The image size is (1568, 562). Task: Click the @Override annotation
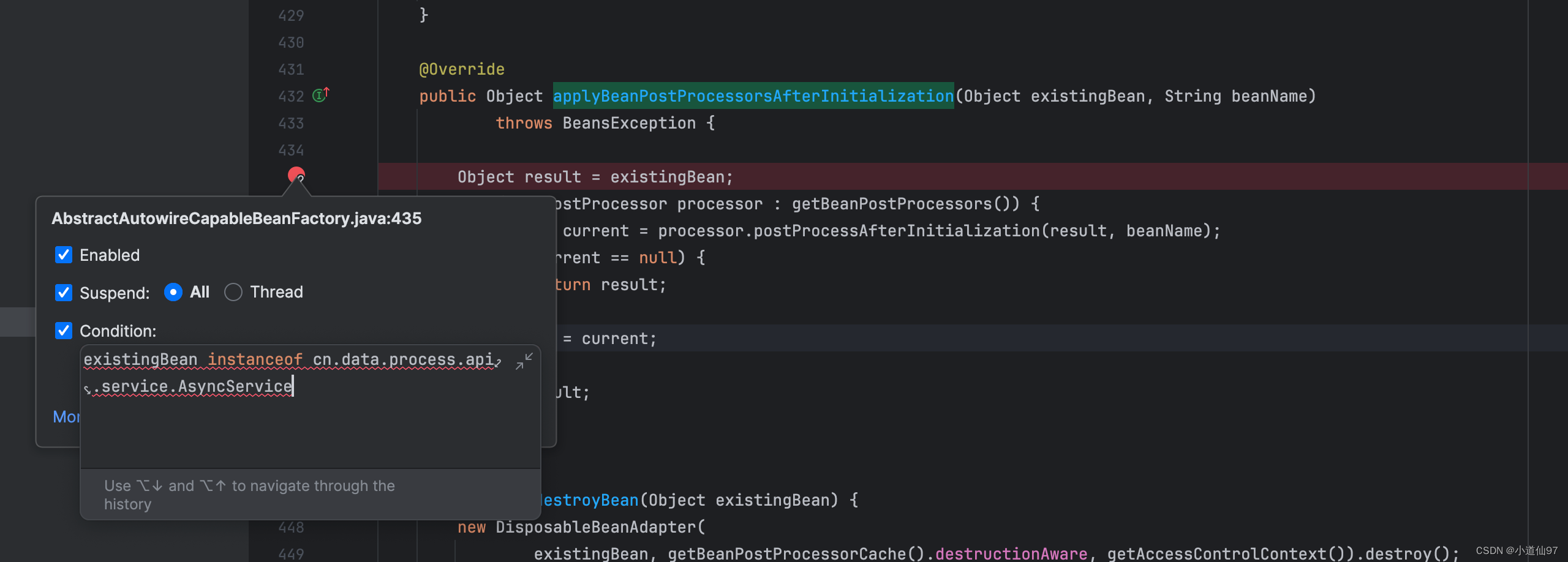pos(462,69)
